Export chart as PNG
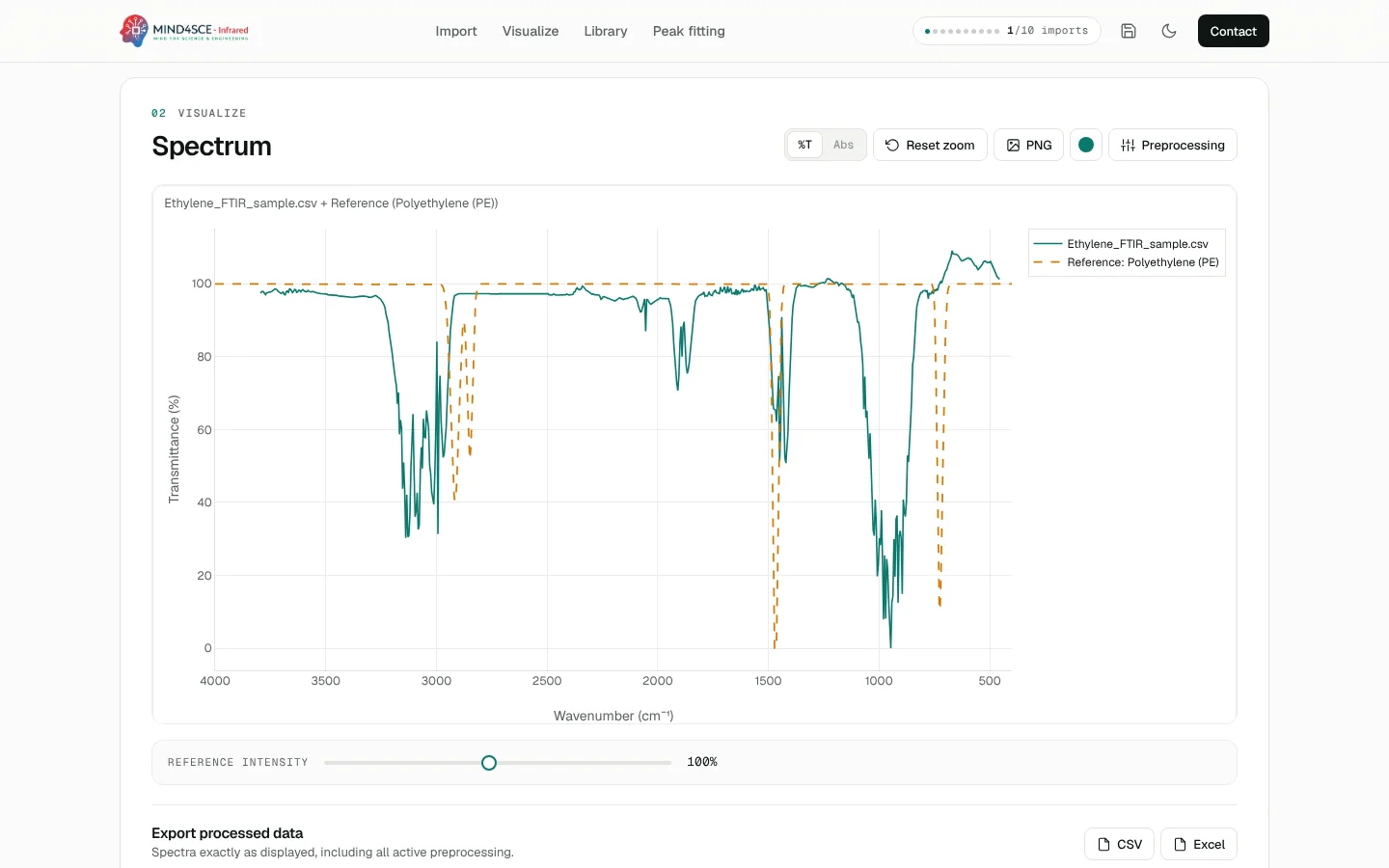 (1028, 145)
